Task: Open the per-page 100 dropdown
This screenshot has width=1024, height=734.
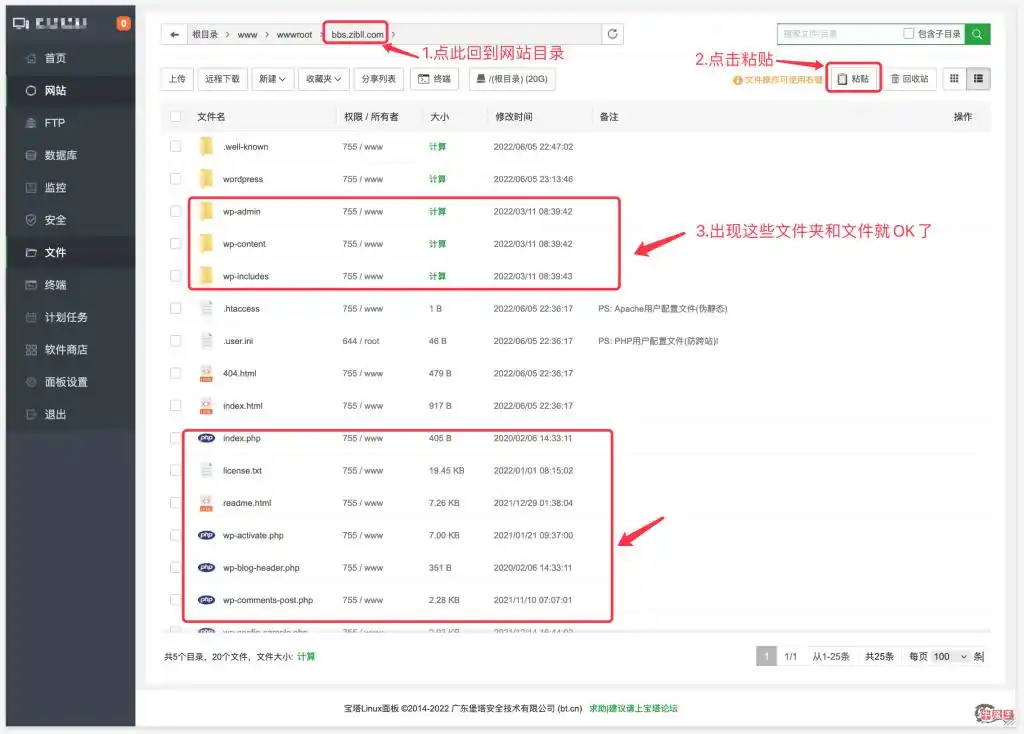Action: pyautogui.click(x=950, y=656)
